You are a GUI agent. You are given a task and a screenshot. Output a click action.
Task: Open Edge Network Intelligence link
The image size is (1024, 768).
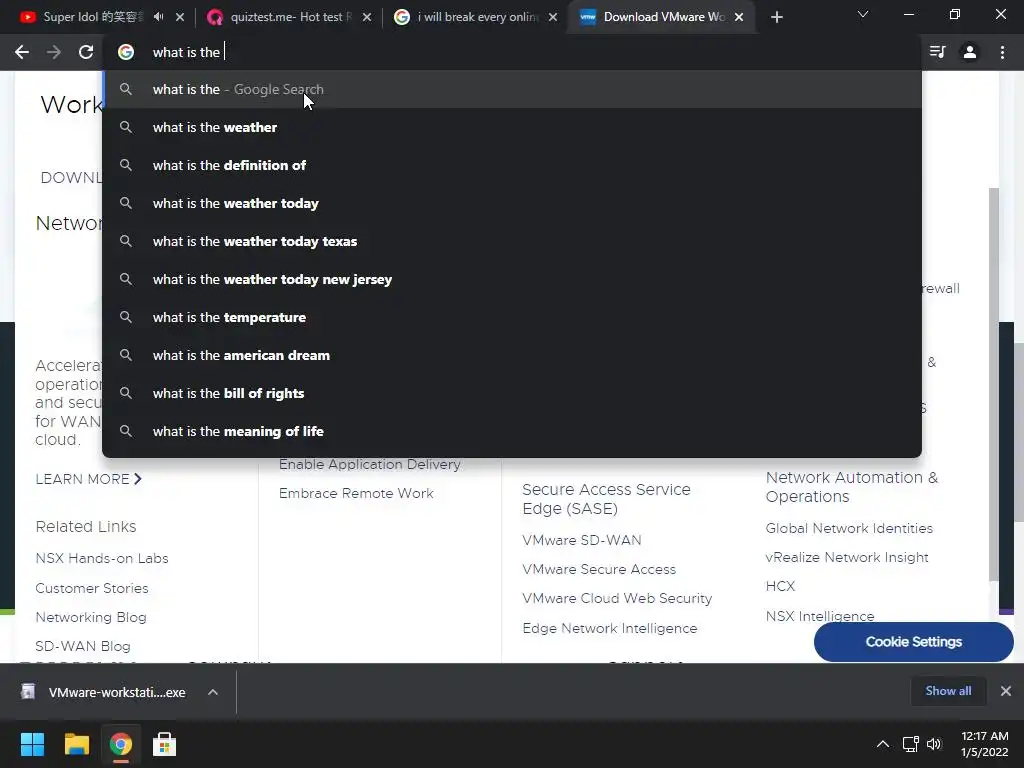610,628
